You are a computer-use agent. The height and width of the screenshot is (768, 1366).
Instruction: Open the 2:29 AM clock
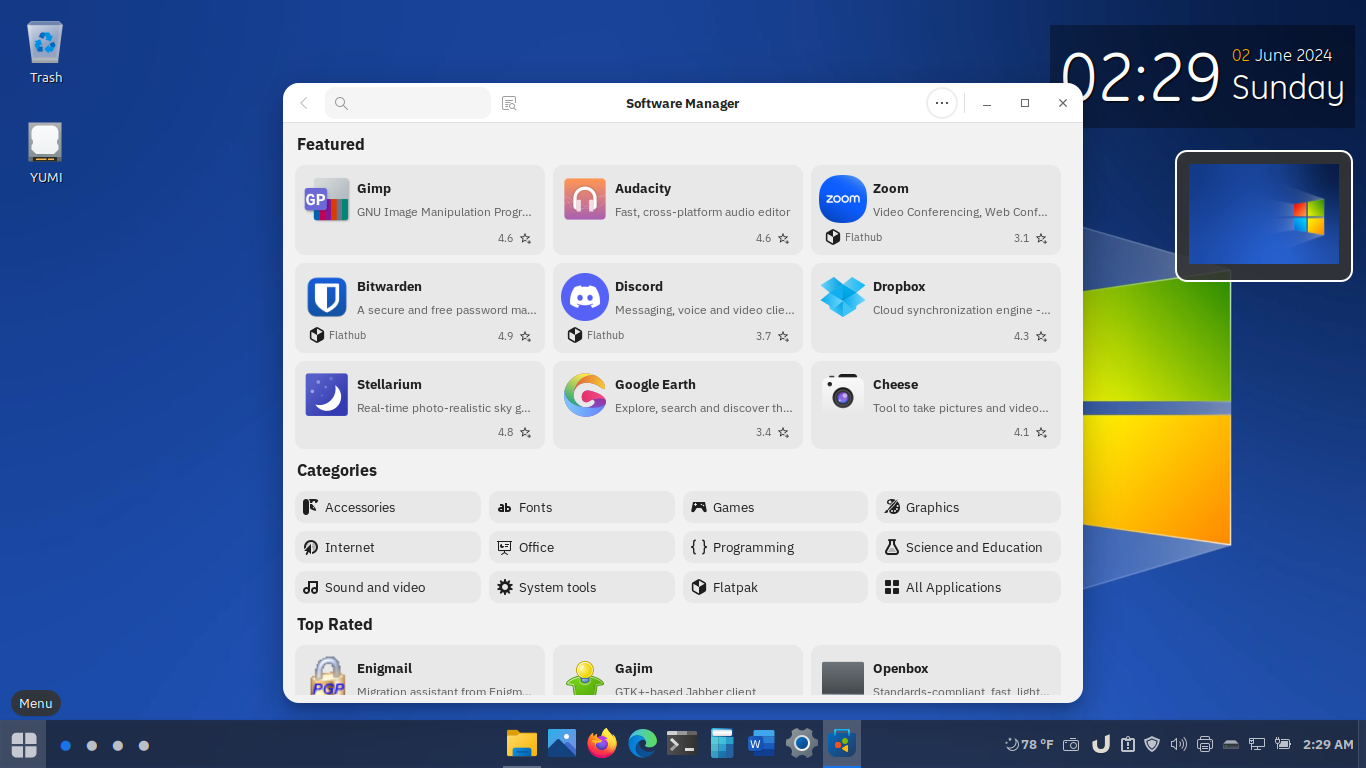tap(1328, 744)
